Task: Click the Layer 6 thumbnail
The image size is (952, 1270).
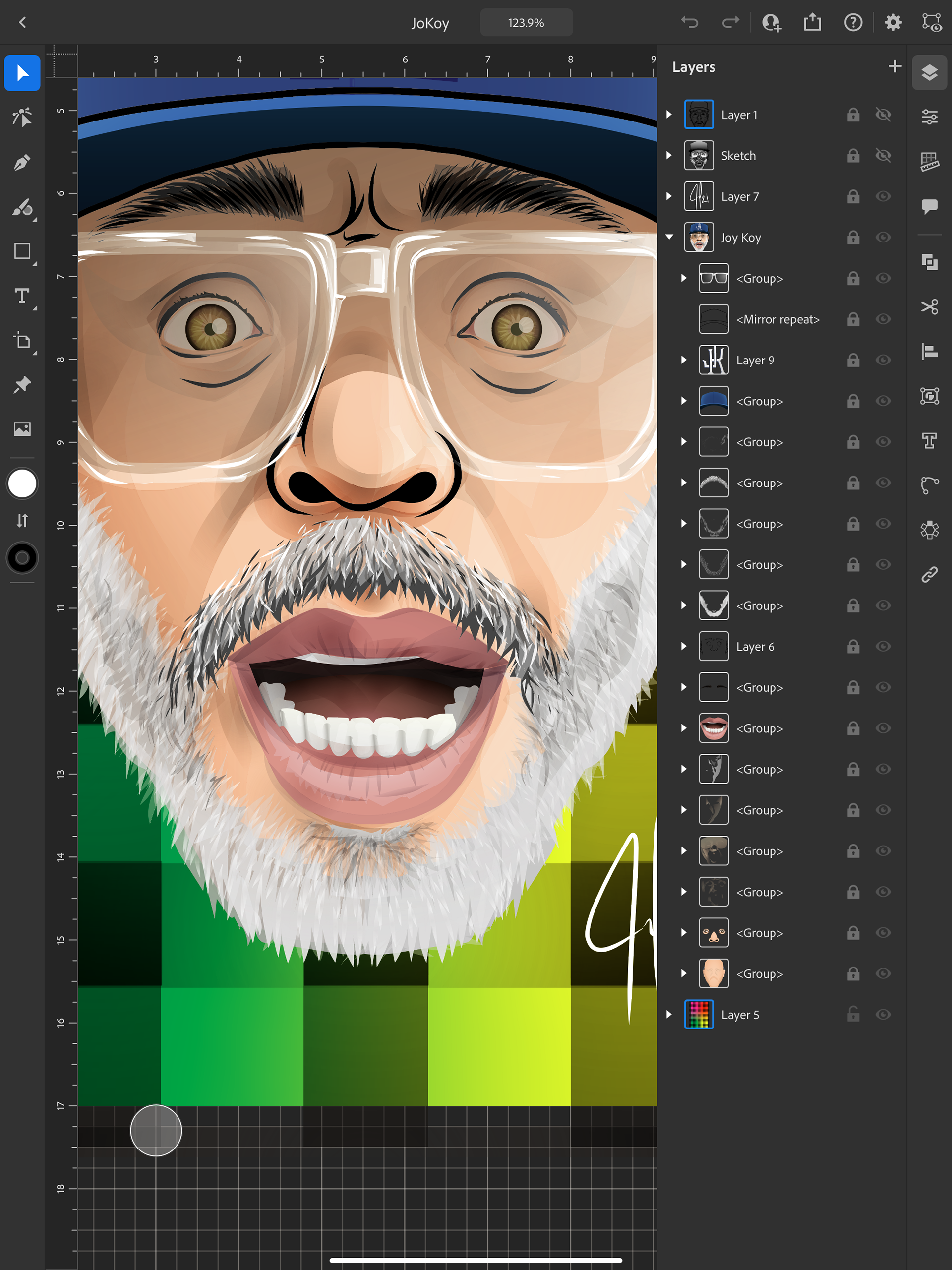Action: click(x=713, y=647)
